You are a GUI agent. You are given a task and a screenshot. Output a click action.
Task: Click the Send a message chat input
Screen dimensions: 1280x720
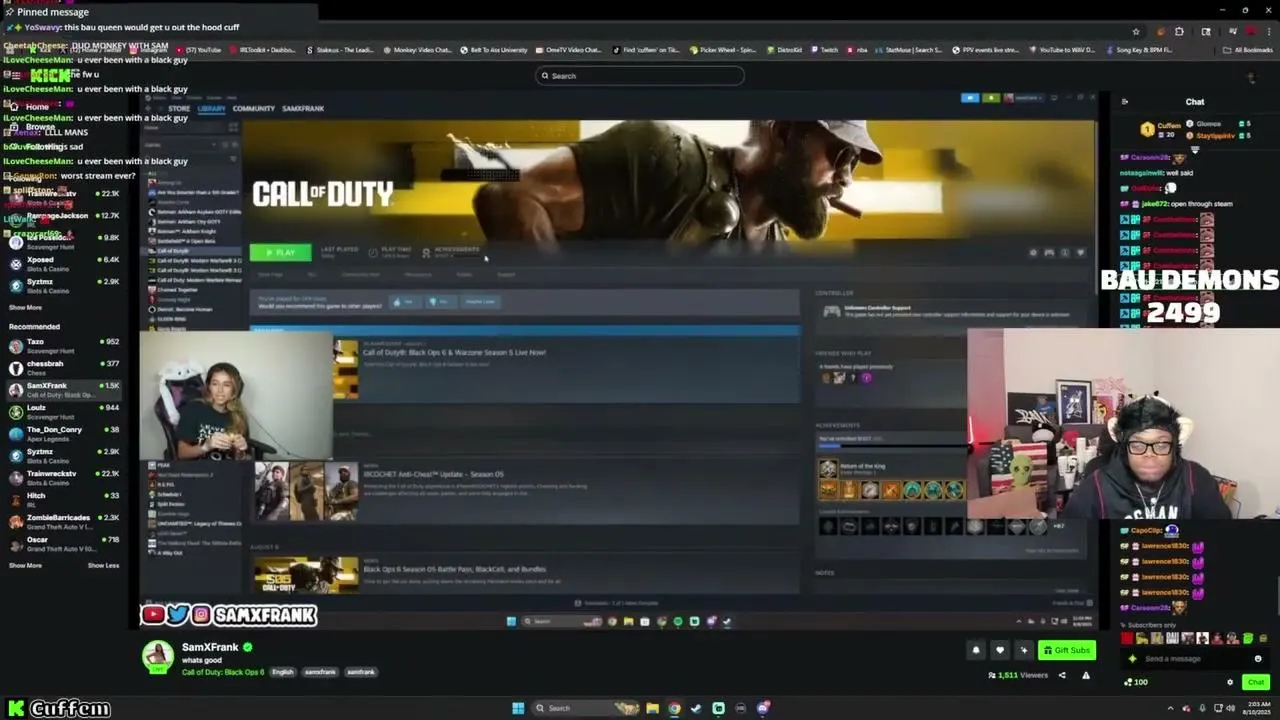pos(1195,659)
